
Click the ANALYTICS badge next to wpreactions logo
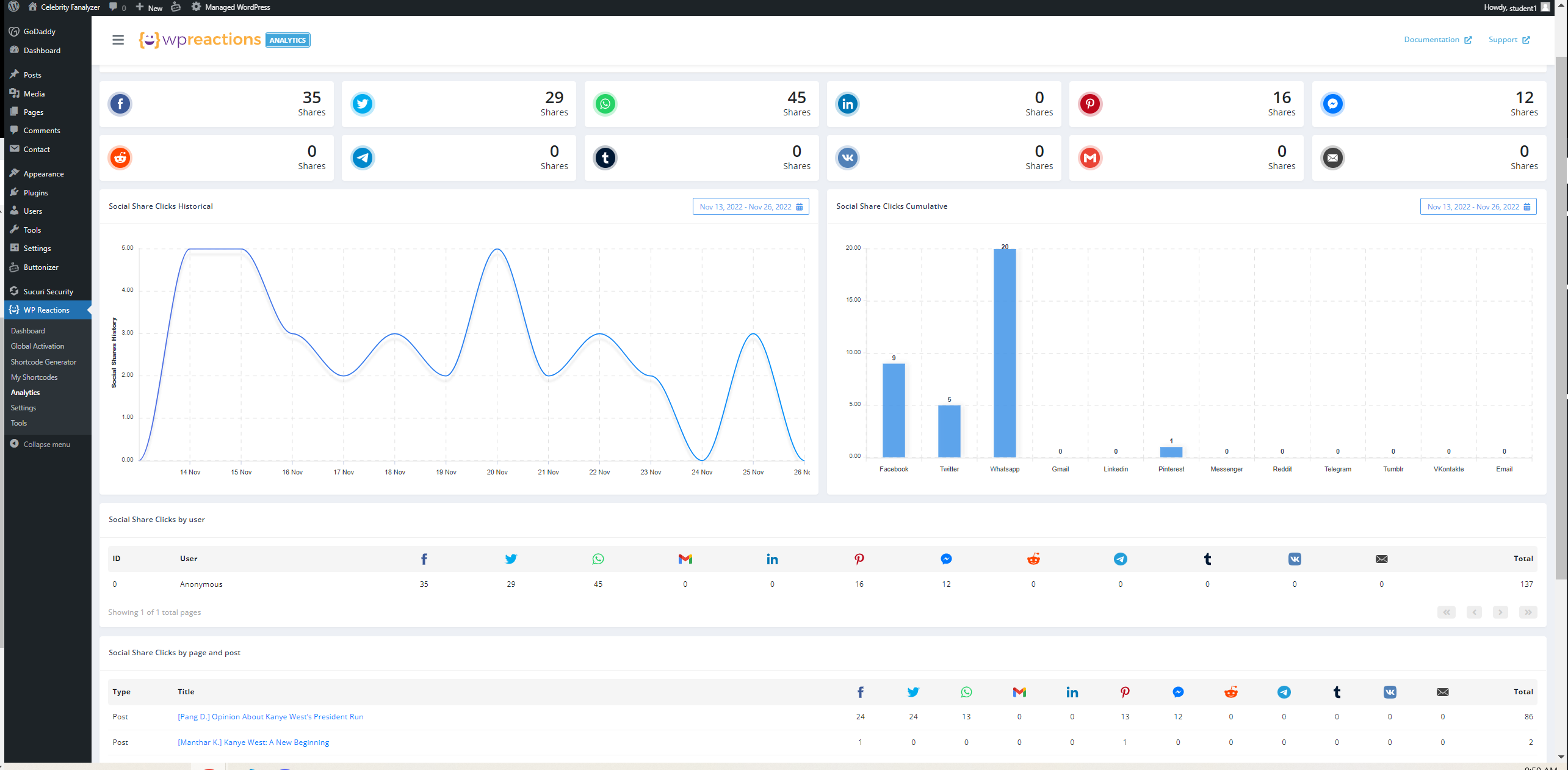287,39
